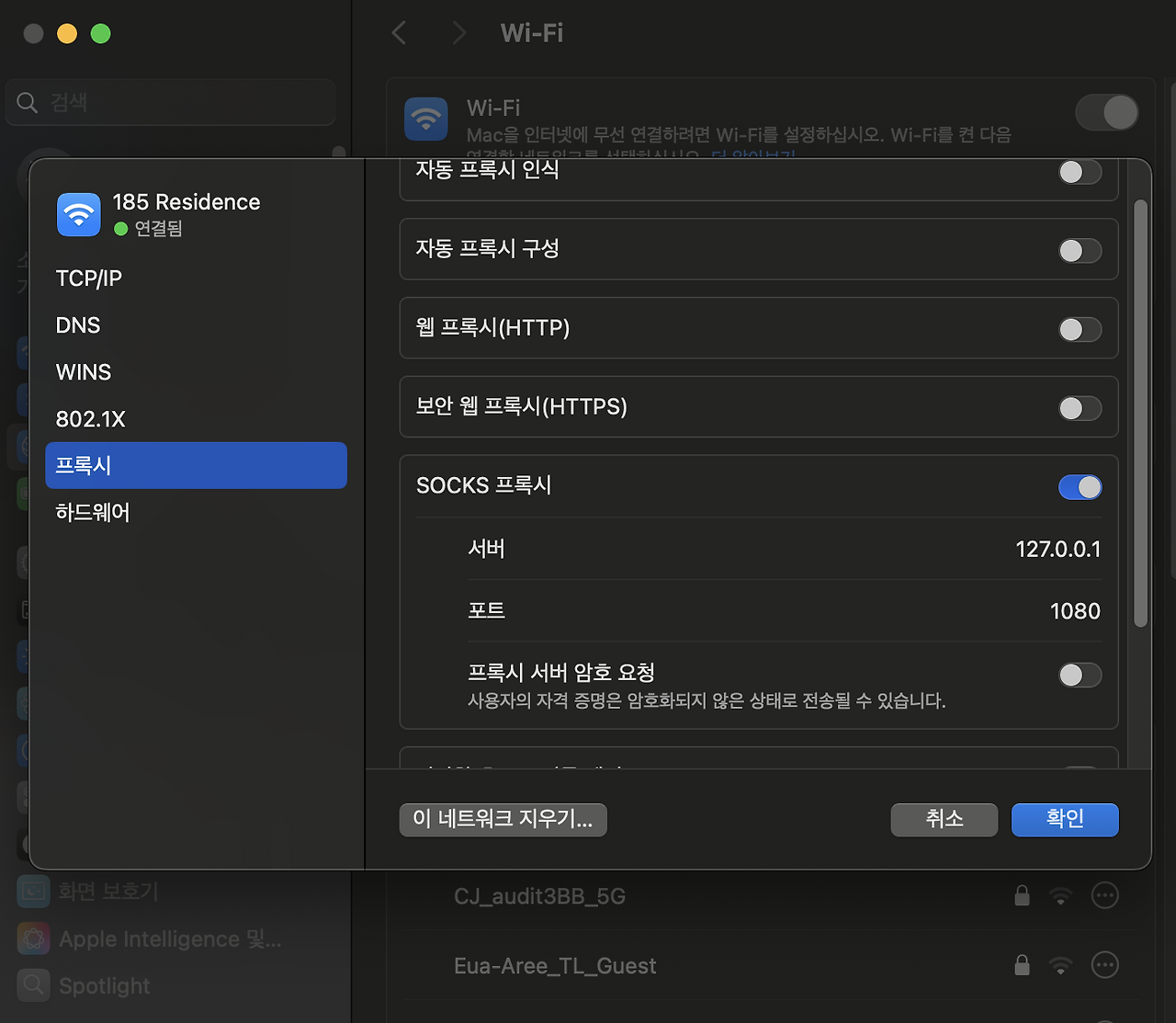
Task: Confirm changes with the 확인 button
Action: pos(1065,820)
